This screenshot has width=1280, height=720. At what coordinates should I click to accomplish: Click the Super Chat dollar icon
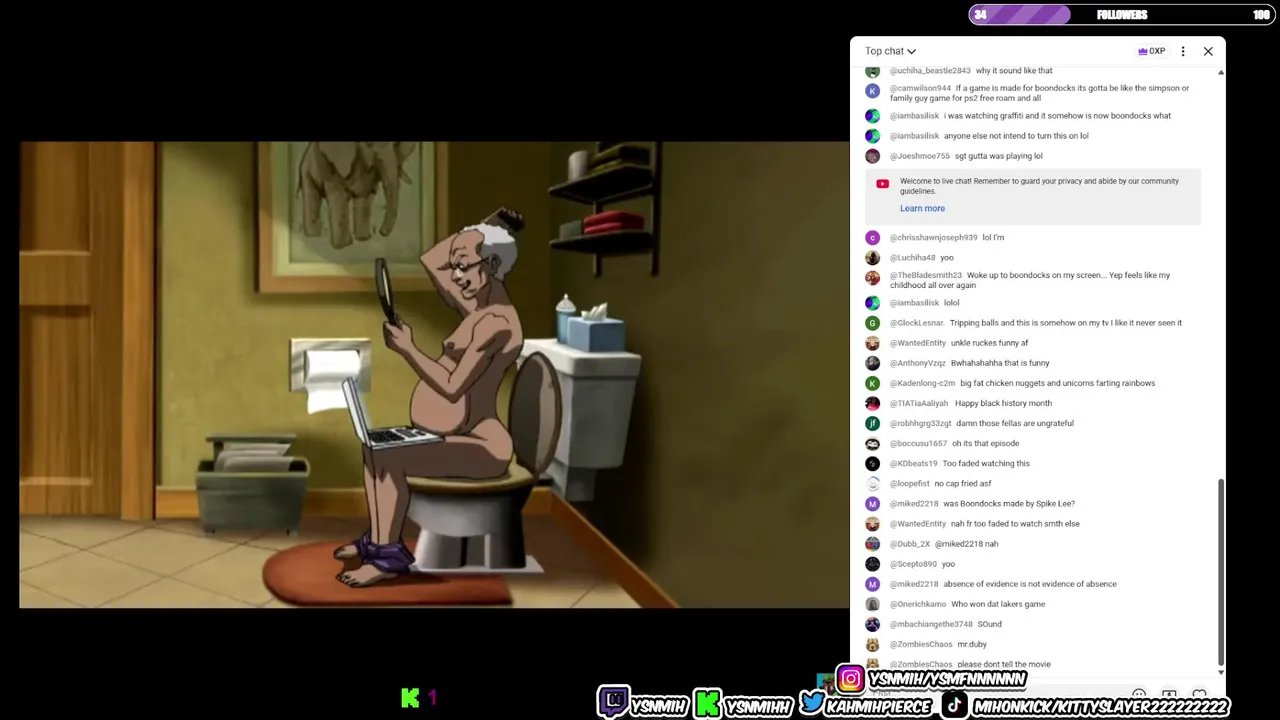[1169, 695]
